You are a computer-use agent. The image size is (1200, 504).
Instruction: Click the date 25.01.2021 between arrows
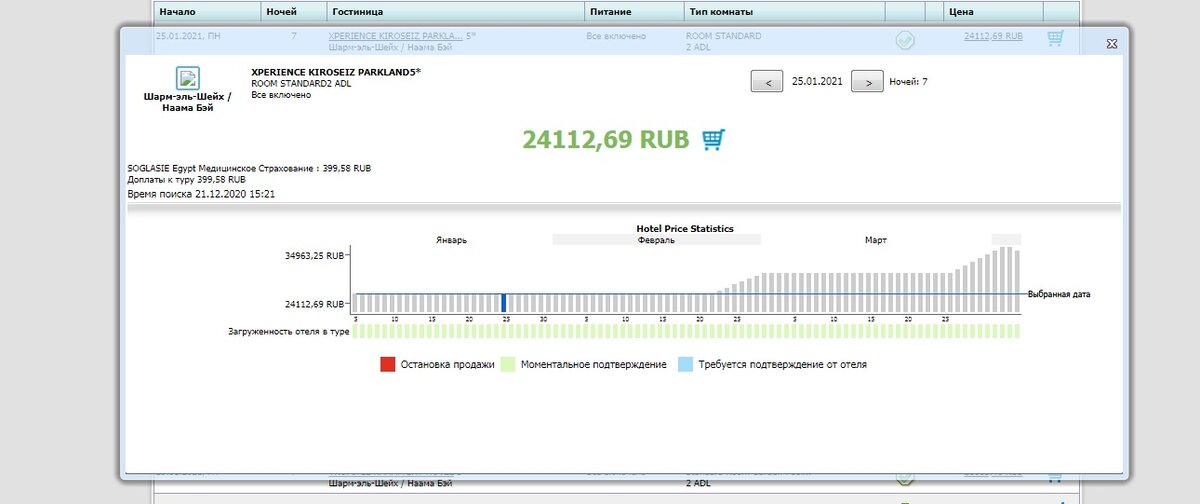coord(816,82)
